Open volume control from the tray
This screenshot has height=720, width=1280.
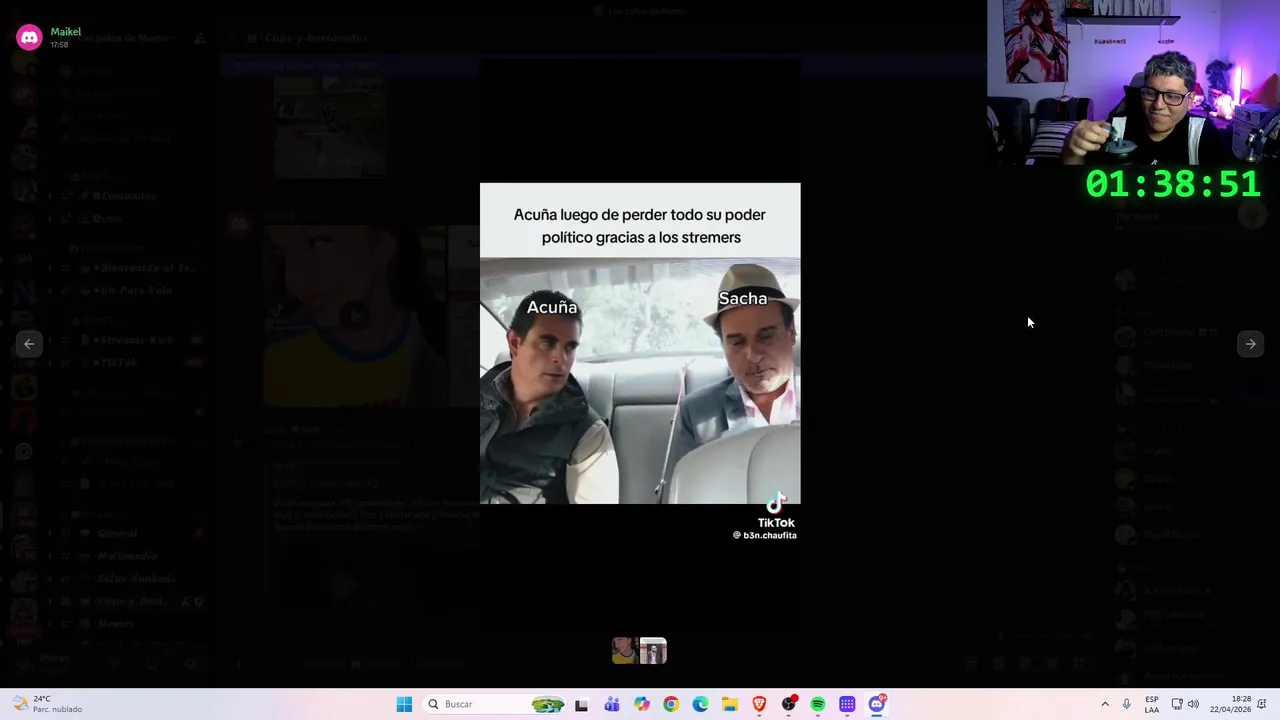1193,704
